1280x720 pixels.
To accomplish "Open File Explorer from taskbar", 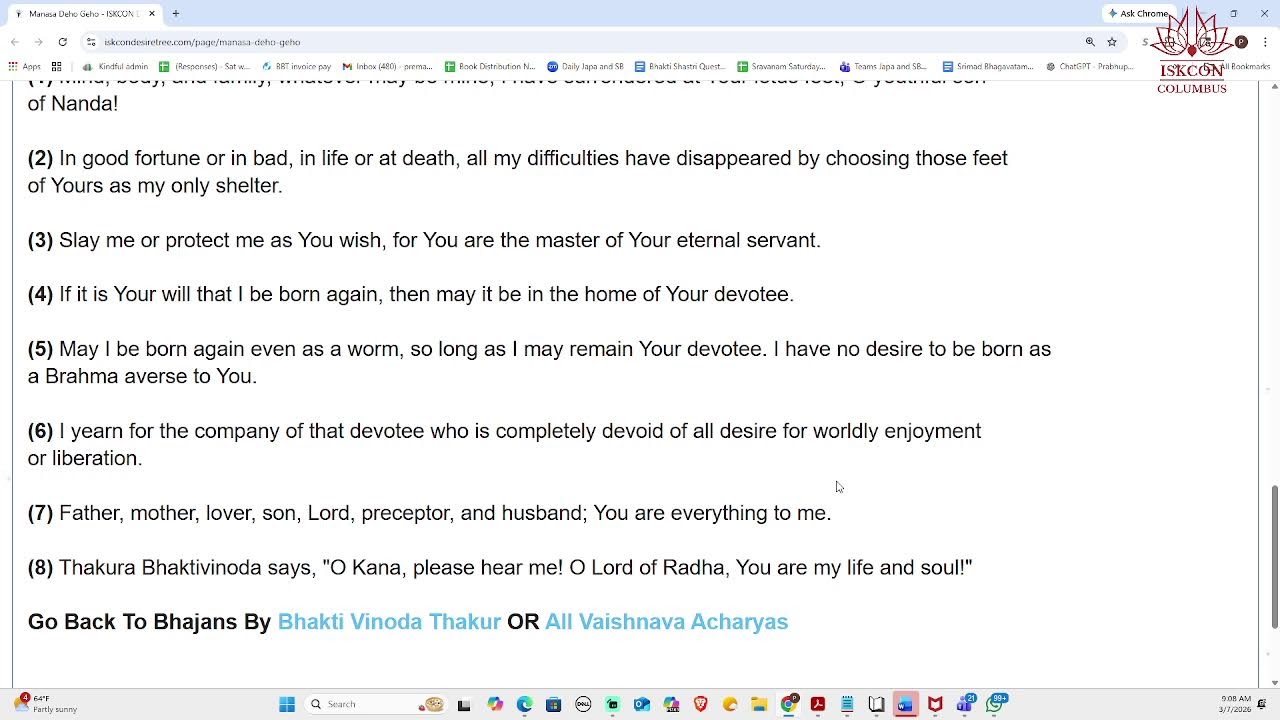I will (x=759, y=704).
